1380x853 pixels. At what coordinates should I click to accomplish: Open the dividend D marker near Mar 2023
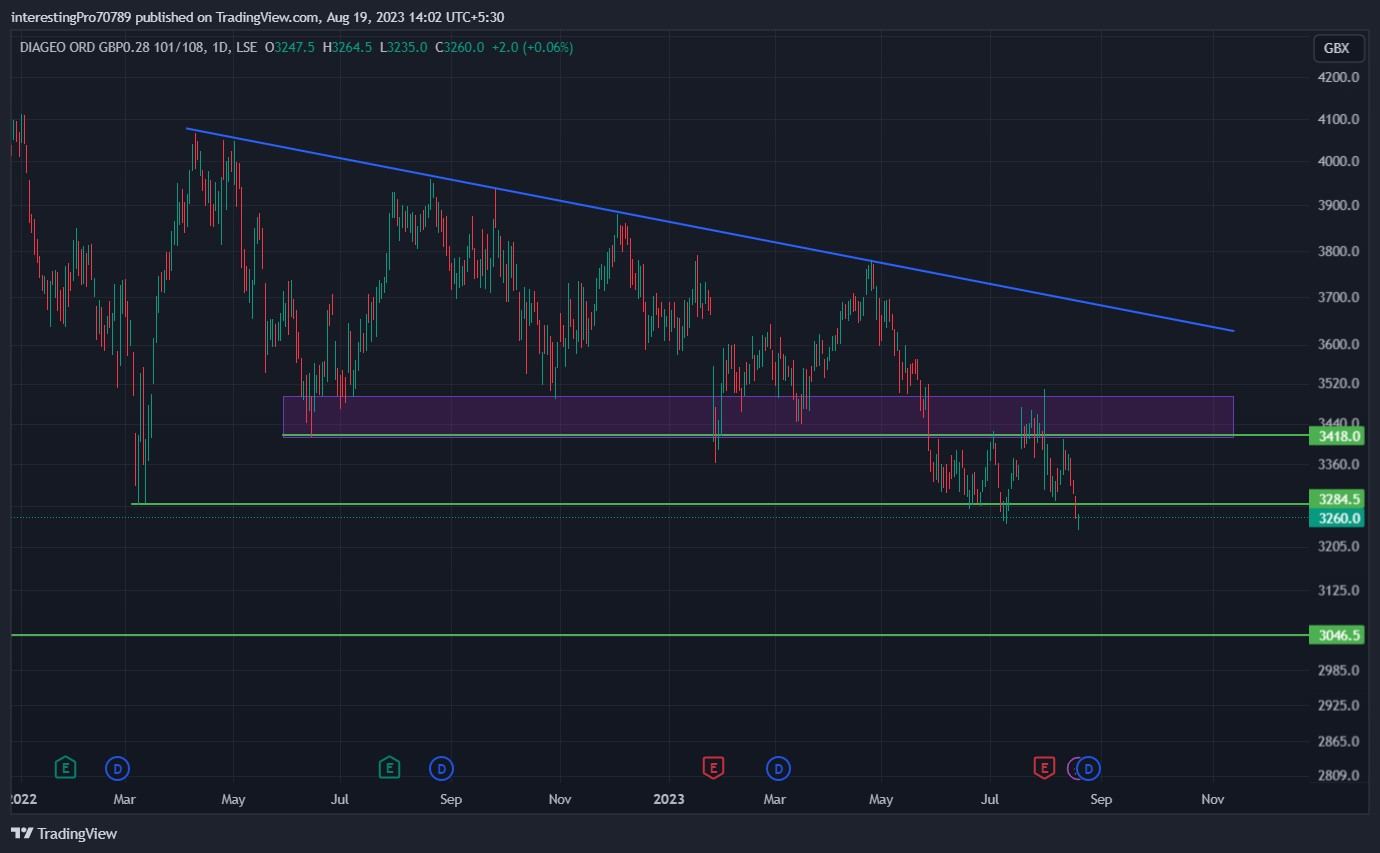pos(778,768)
